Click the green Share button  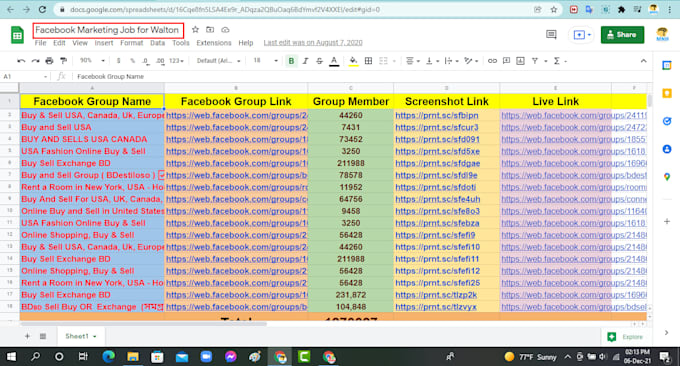pyautogui.click(x=622, y=35)
